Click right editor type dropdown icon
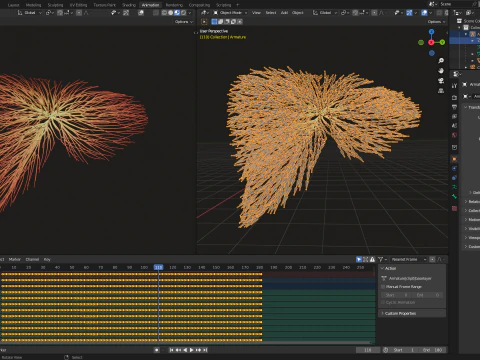Viewport: 480px width, 360px height. [205, 13]
